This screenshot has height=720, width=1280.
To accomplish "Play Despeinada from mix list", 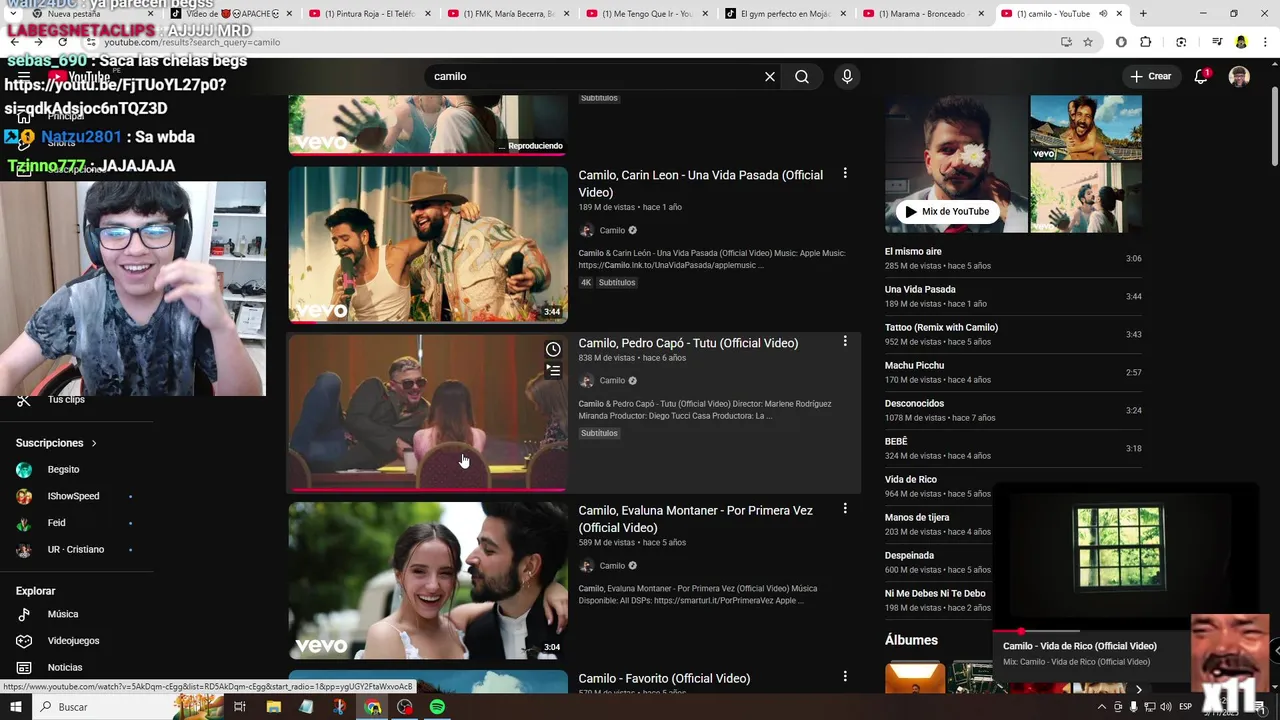I will click(x=937, y=563).
